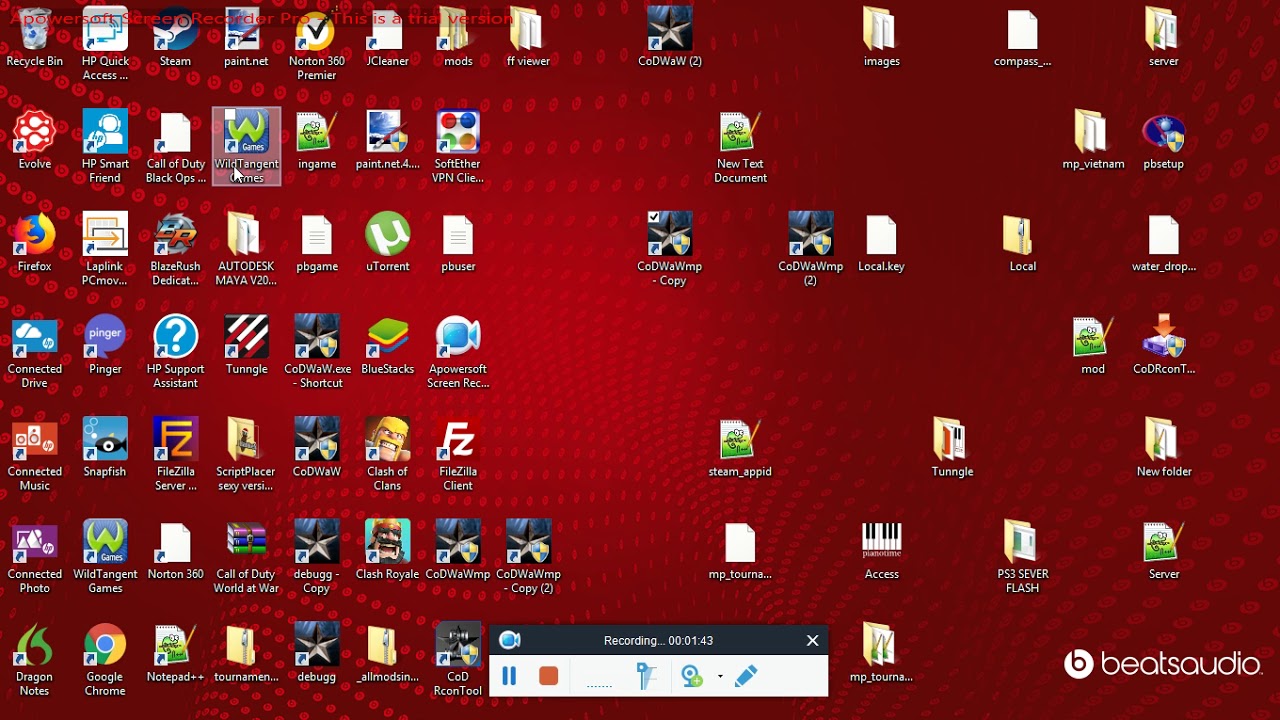Add webcam overlay in recorder toolbar
Viewport: 1280px width, 720px height.
692,677
